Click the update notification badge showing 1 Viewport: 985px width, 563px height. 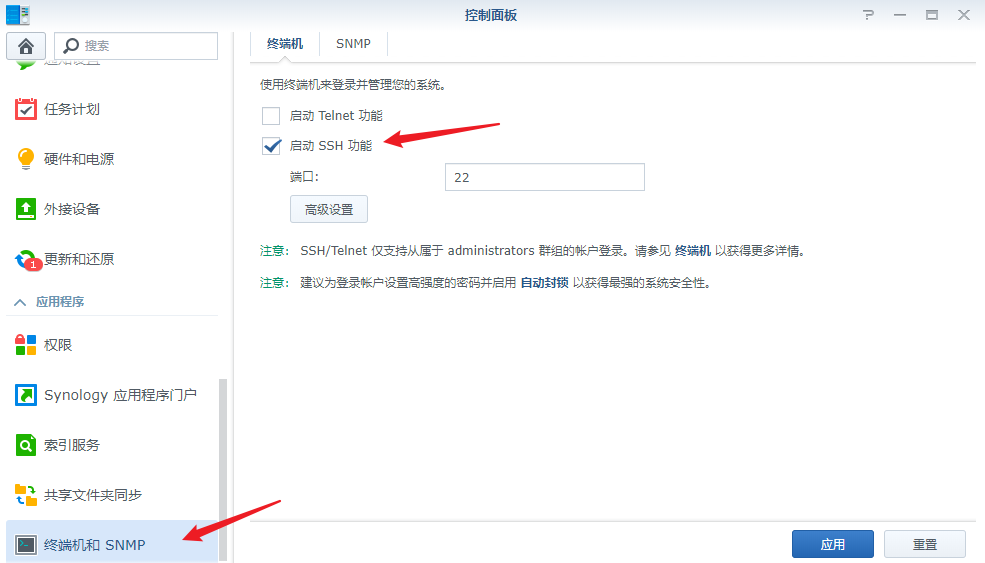33,265
